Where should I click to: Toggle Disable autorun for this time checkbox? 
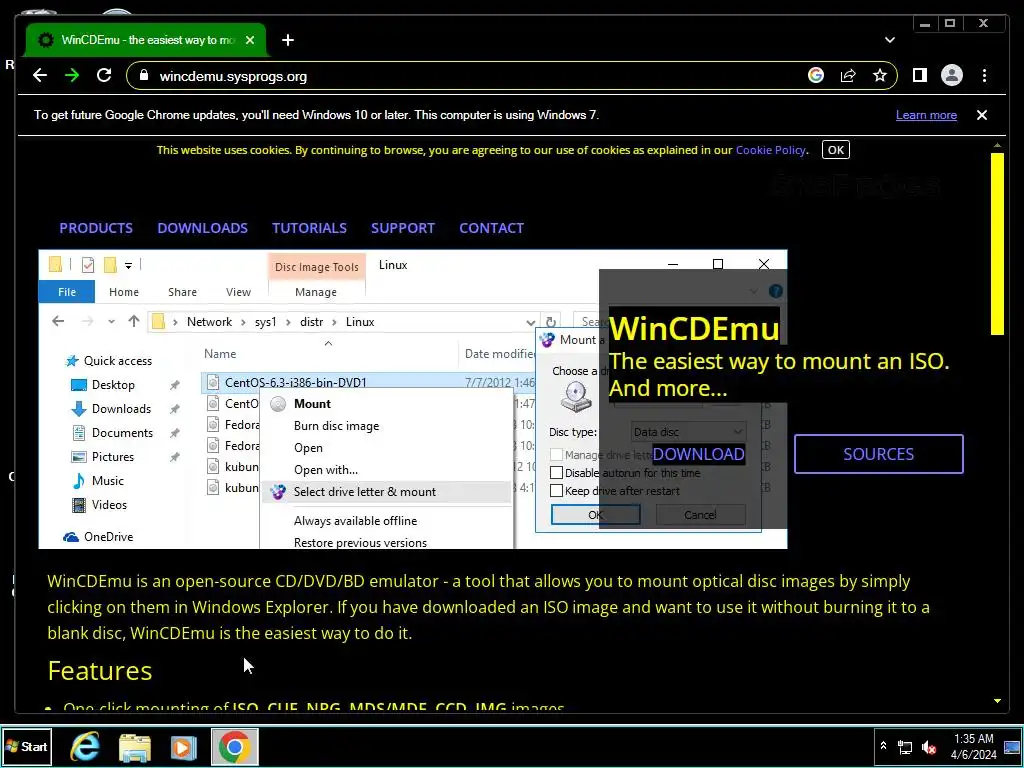556,472
